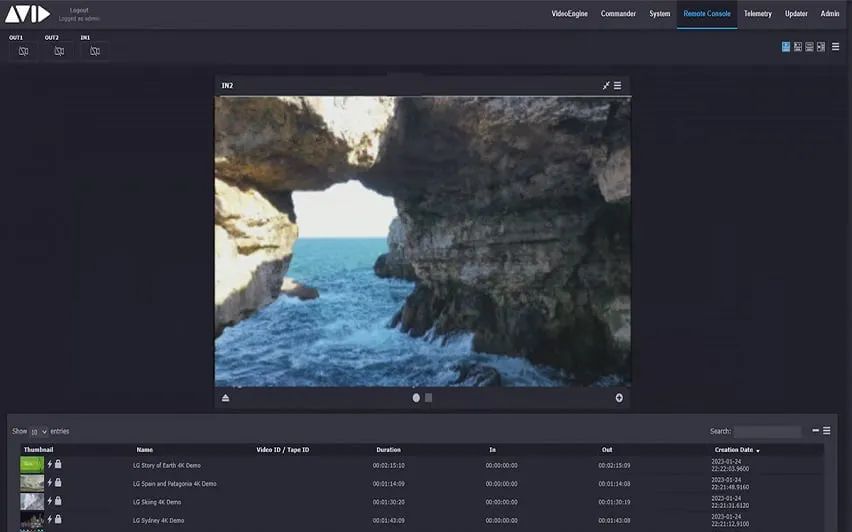Screen dimensions: 852x532
Task: Click the Search input field
Action: tap(767, 431)
